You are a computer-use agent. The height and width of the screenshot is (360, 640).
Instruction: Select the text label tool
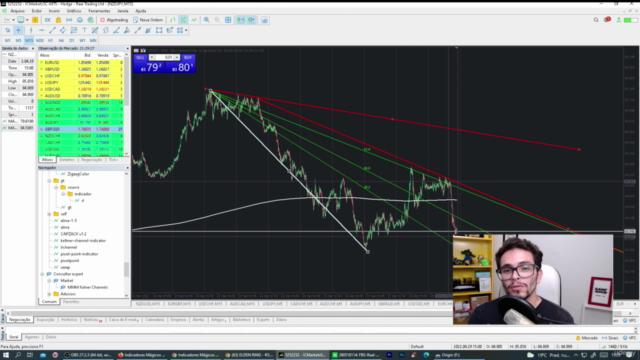[84, 30]
